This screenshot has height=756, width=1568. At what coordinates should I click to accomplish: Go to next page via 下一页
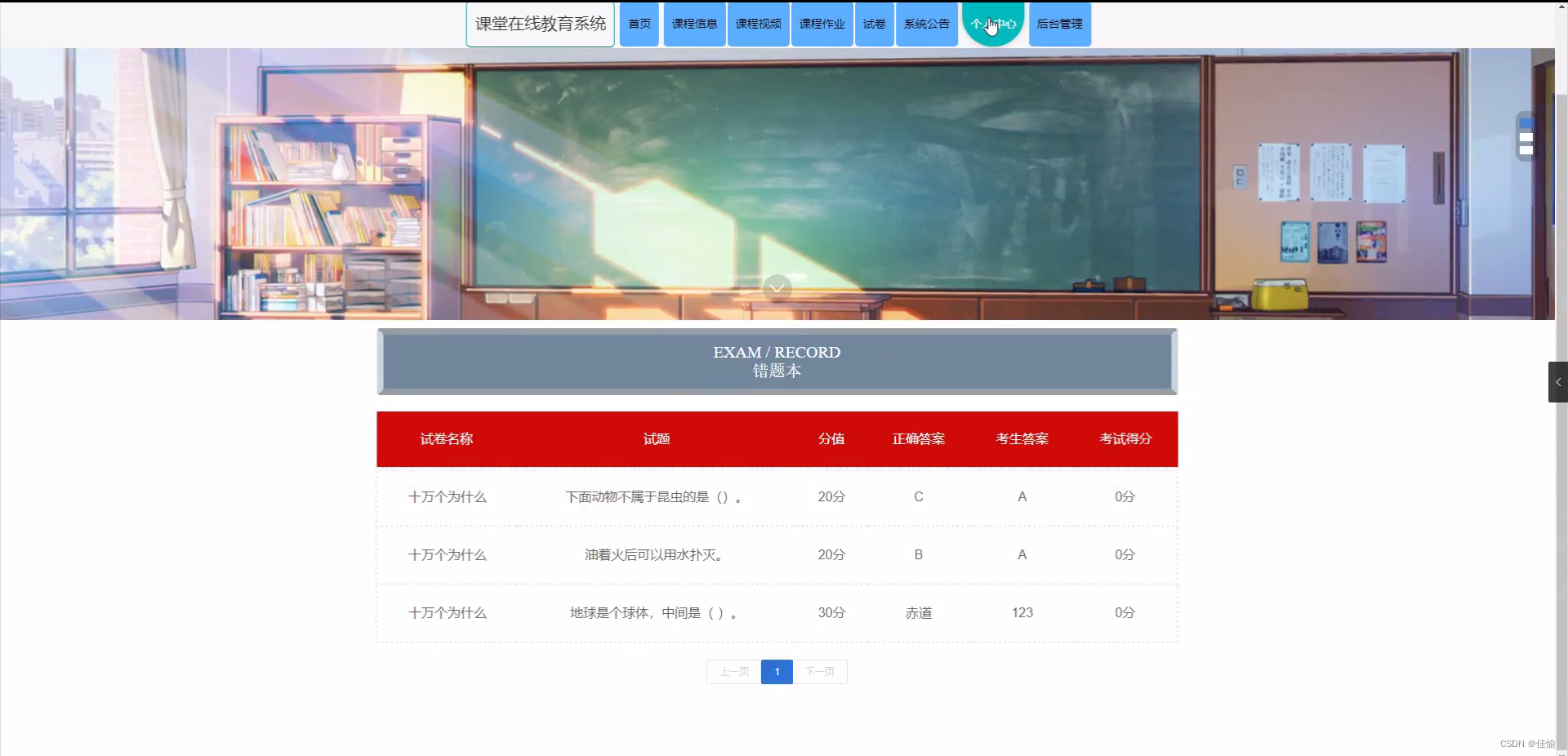coord(819,671)
